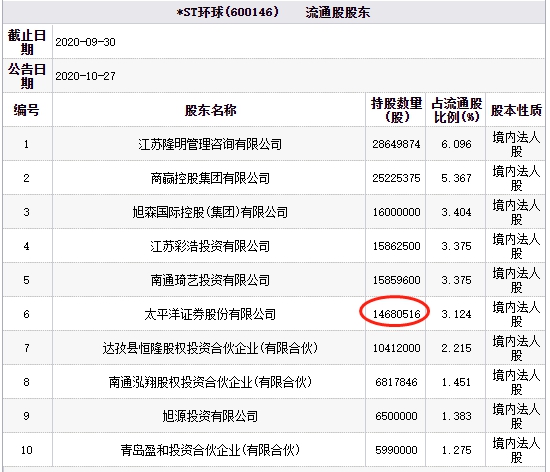Click percentage value 2.215
The width and height of the screenshot is (550, 472).
point(456,348)
